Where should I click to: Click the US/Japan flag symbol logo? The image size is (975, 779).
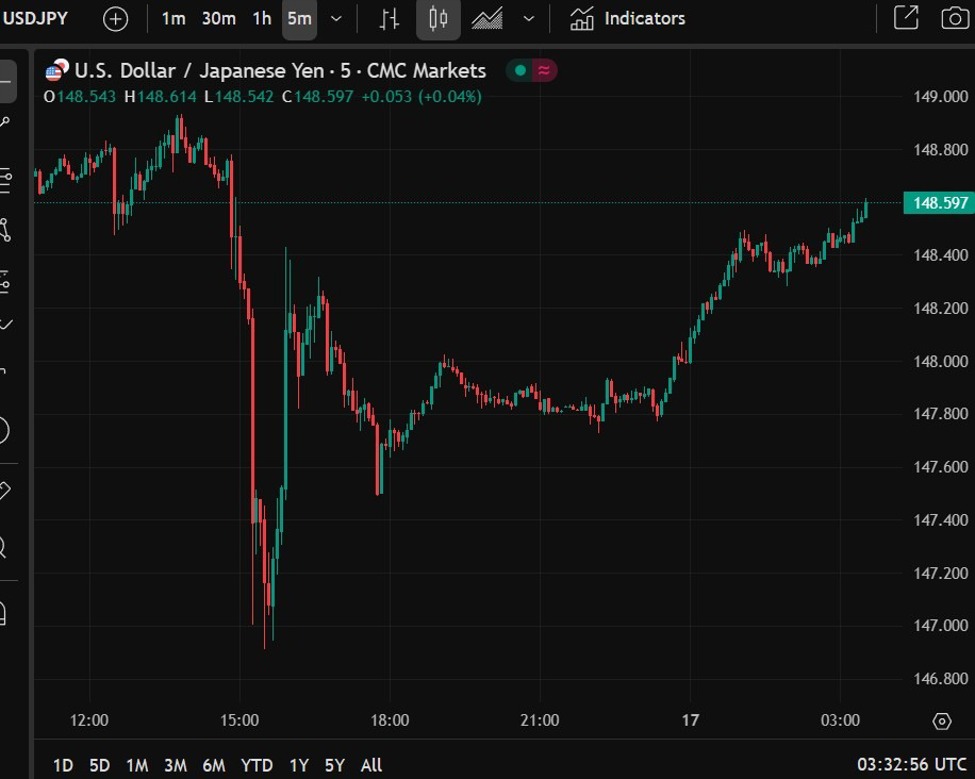coord(58,71)
